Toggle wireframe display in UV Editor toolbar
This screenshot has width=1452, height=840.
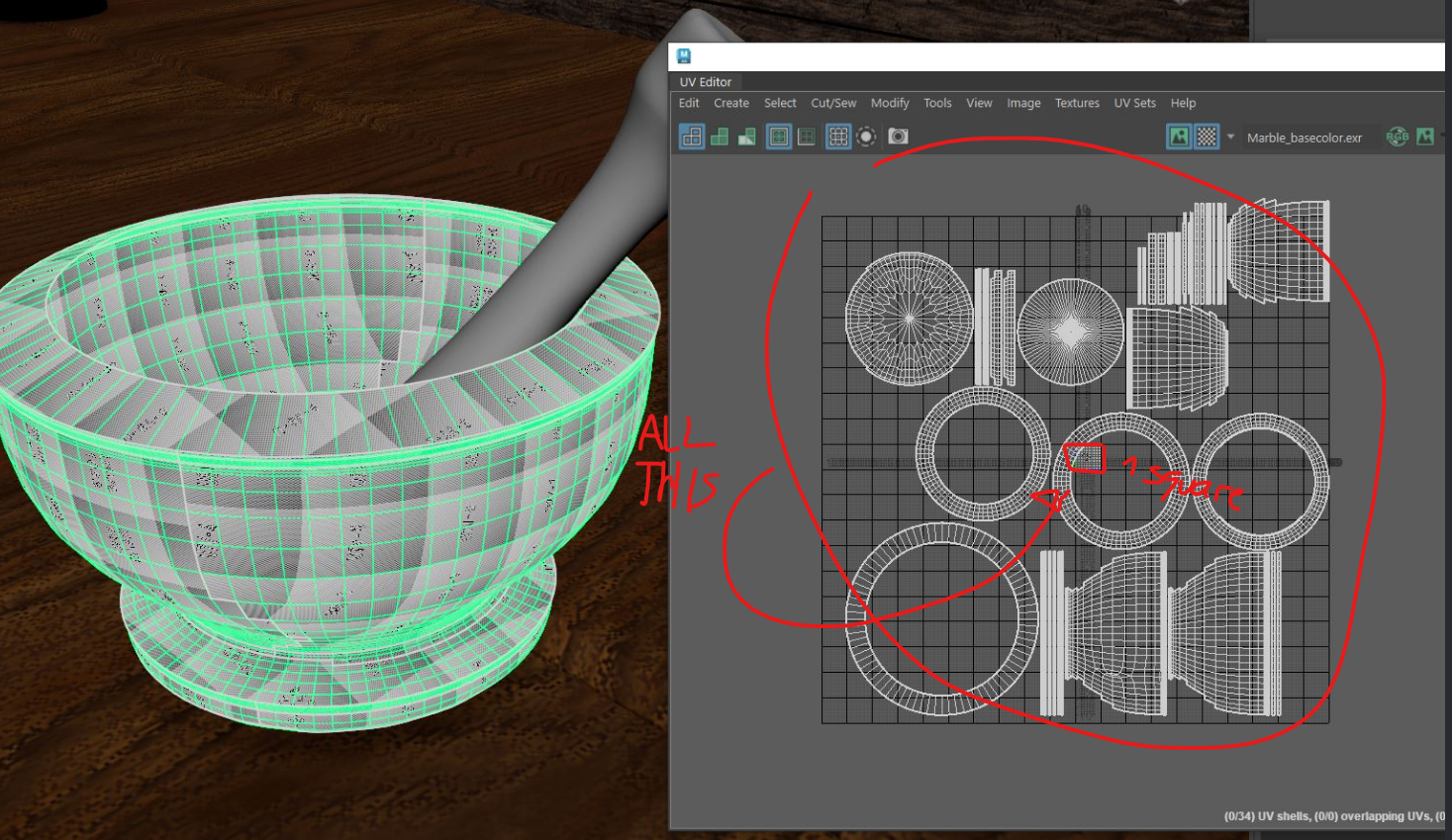pyautogui.click(x=692, y=137)
